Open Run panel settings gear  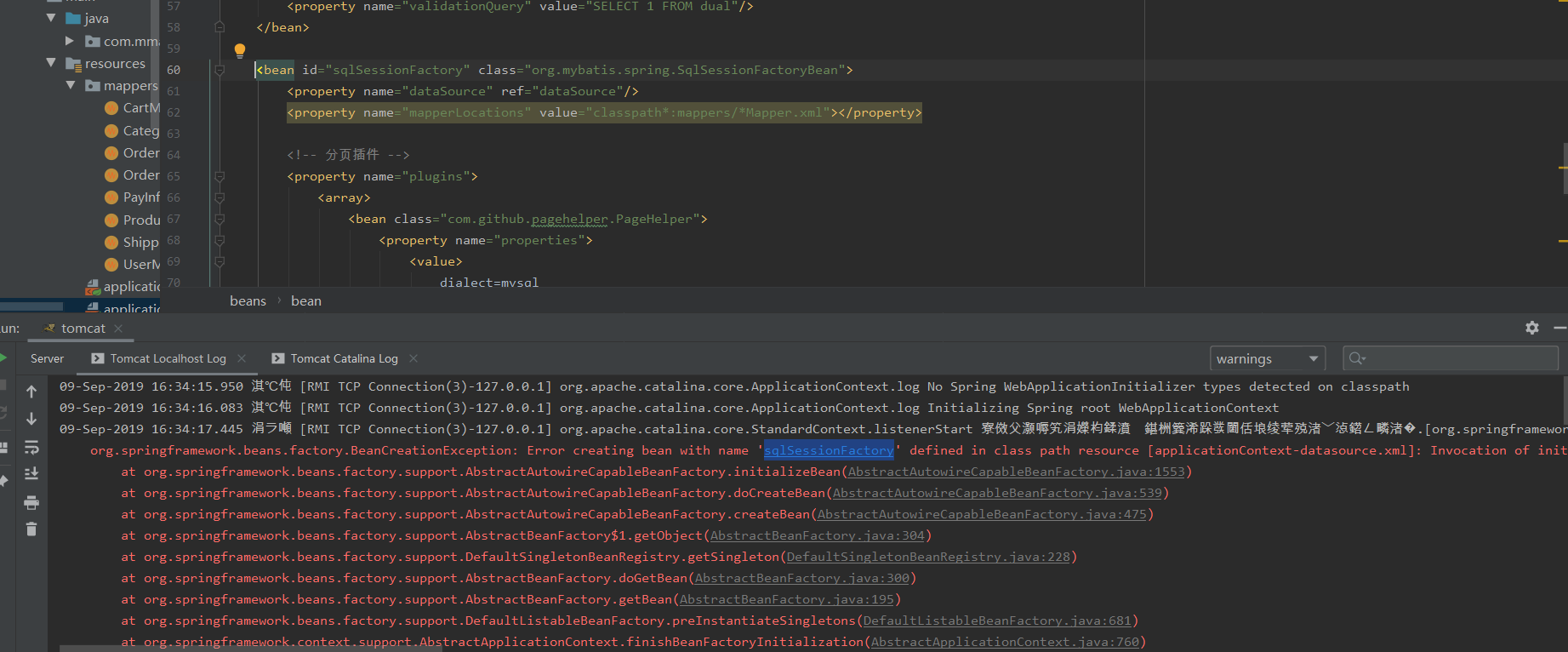(x=1532, y=328)
